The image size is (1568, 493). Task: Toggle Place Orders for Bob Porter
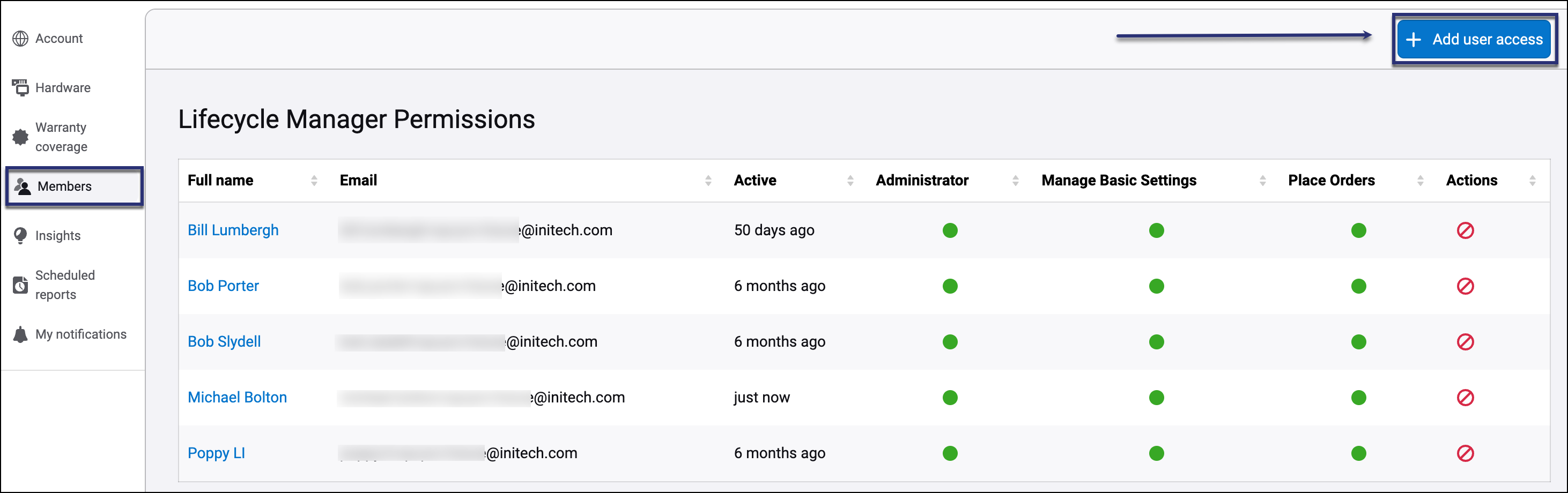[1359, 286]
